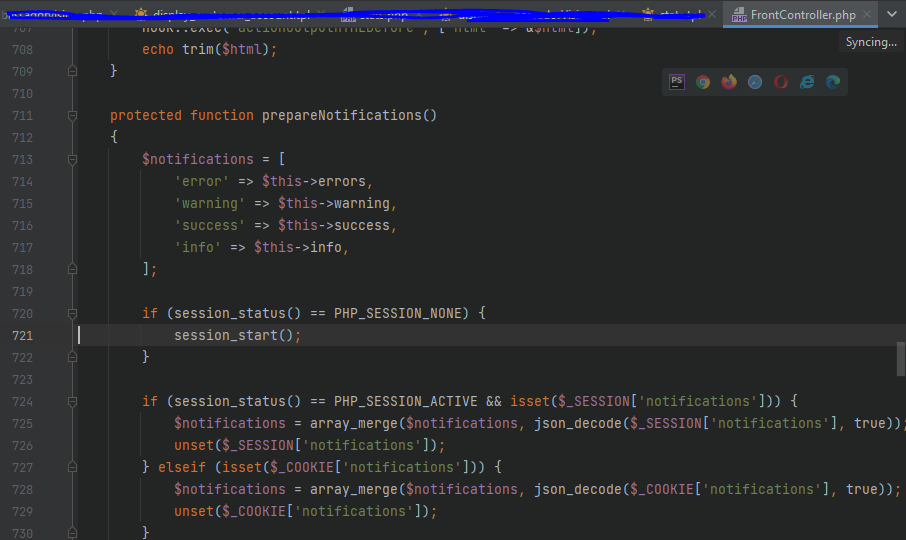
Task: Open file in Chrome browser
Action: (x=703, y=82)
